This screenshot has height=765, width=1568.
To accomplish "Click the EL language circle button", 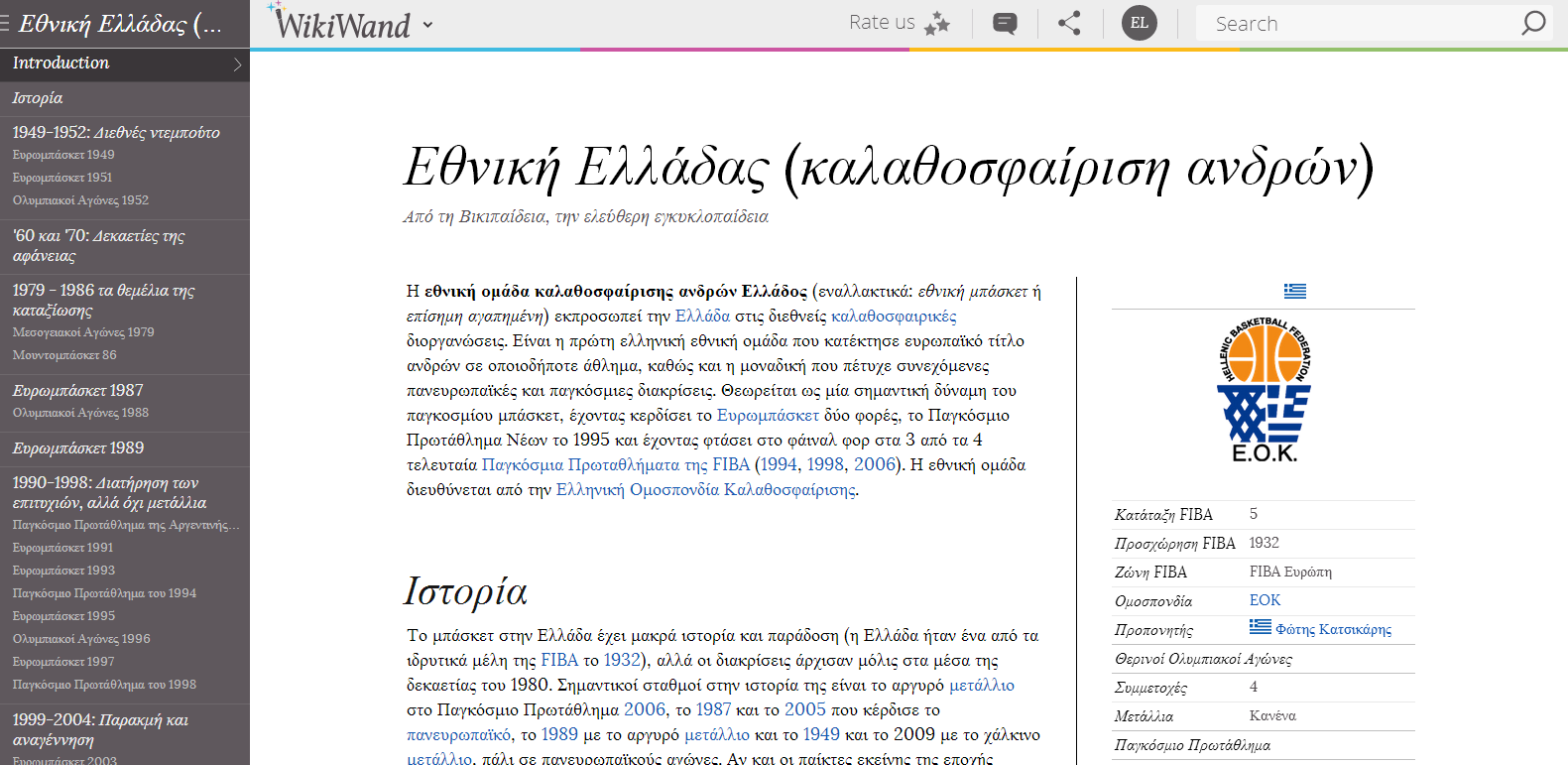I will click(x=1139, y=23).
